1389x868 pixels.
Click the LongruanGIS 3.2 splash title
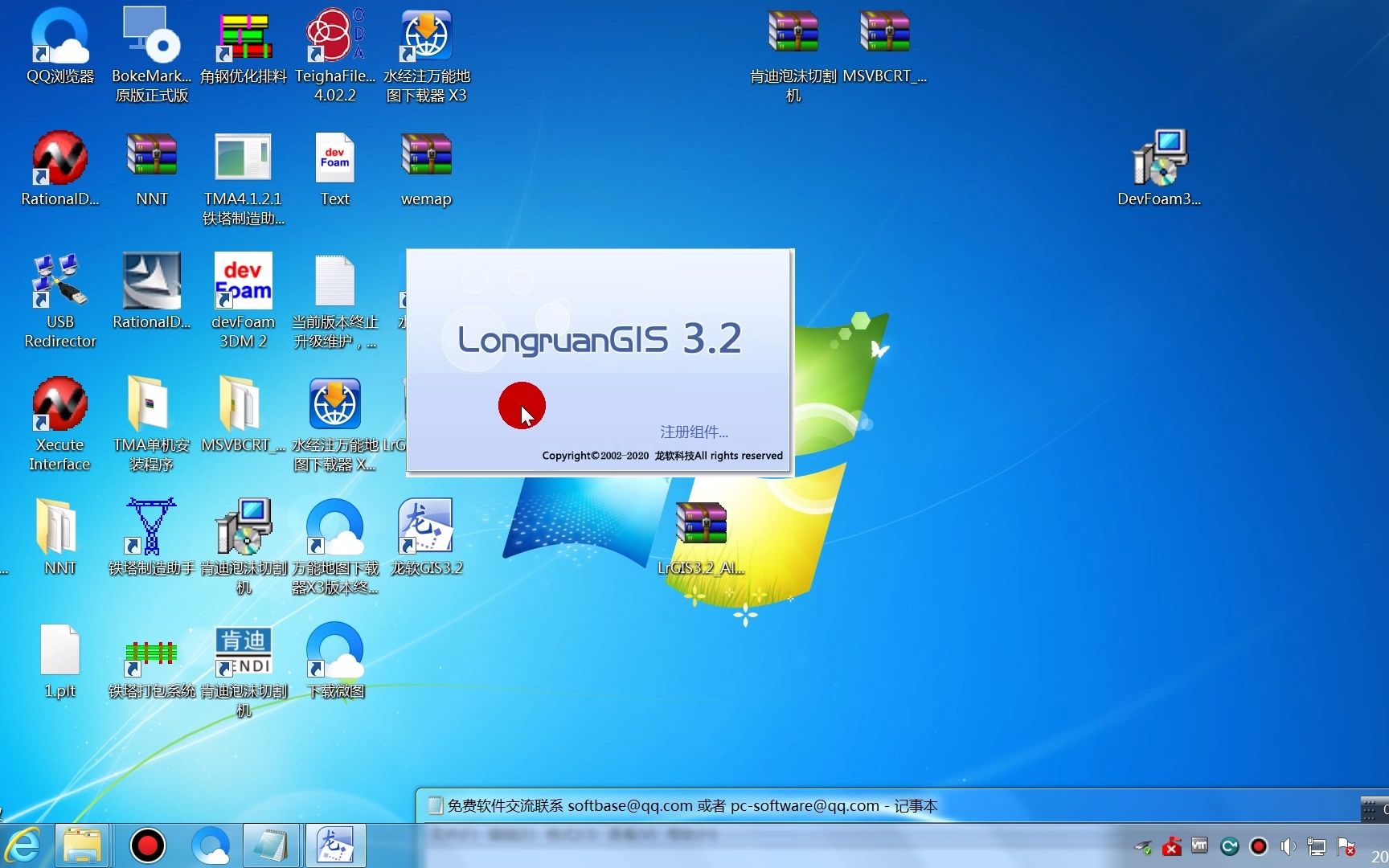pos(600,338)
